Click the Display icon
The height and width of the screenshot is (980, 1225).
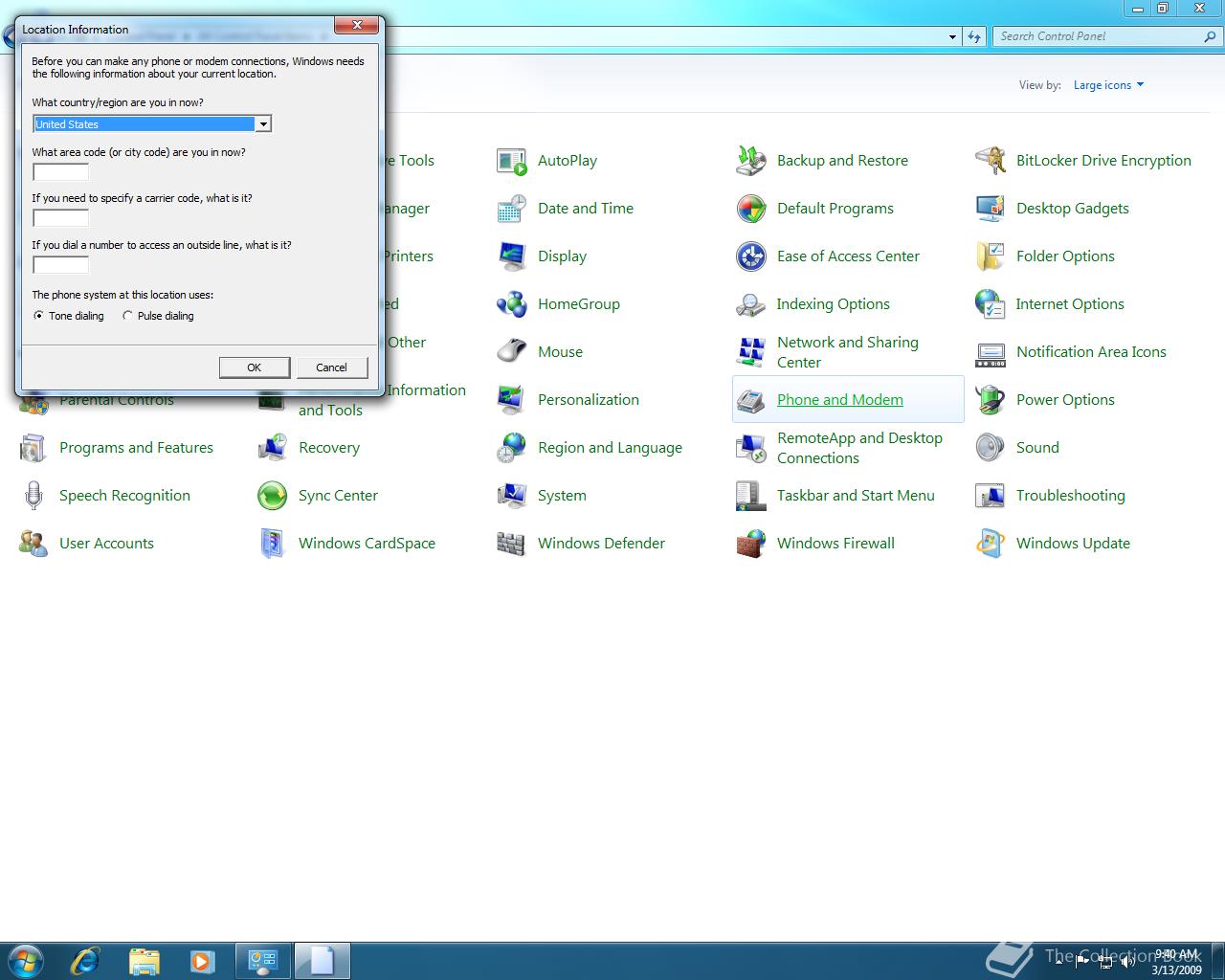[511, 256]
